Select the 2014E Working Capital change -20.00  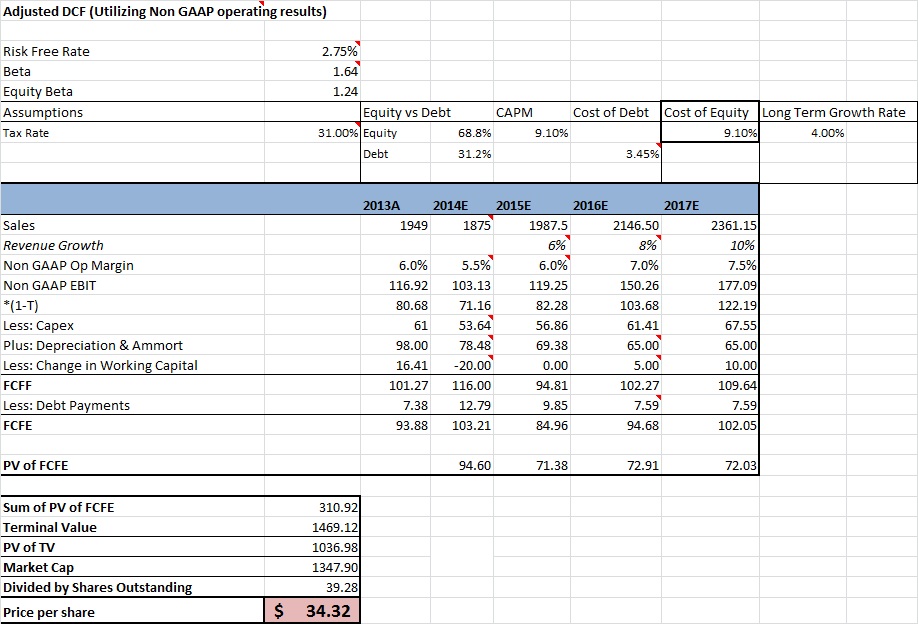(462, 365)
